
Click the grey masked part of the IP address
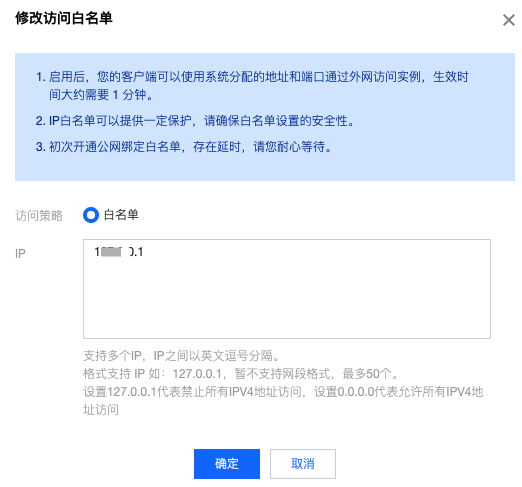click(x=112, y=252)
